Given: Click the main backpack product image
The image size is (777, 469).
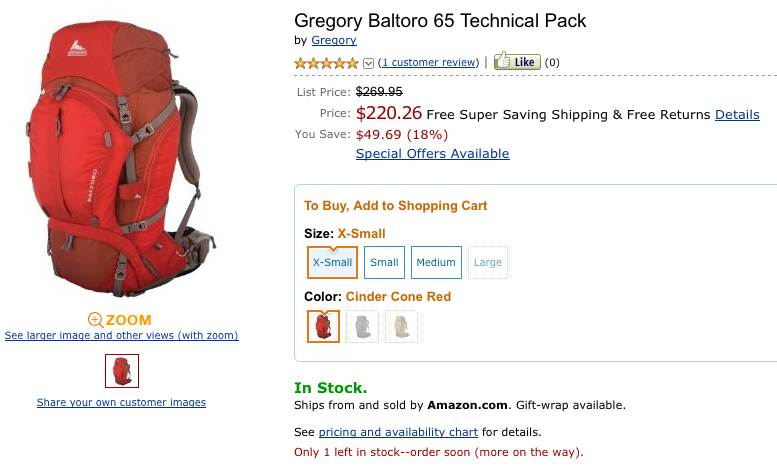Looking at the screenshot, I should (x=121, y=160).
